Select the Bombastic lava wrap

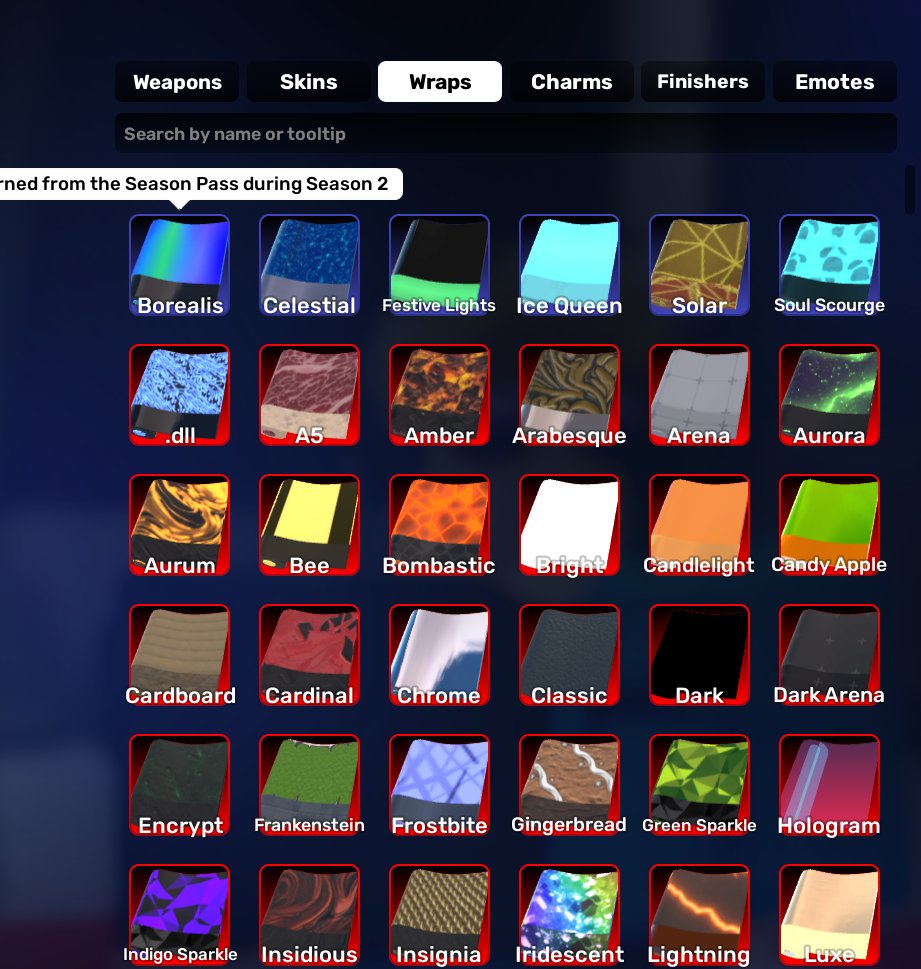coord(439,525)
